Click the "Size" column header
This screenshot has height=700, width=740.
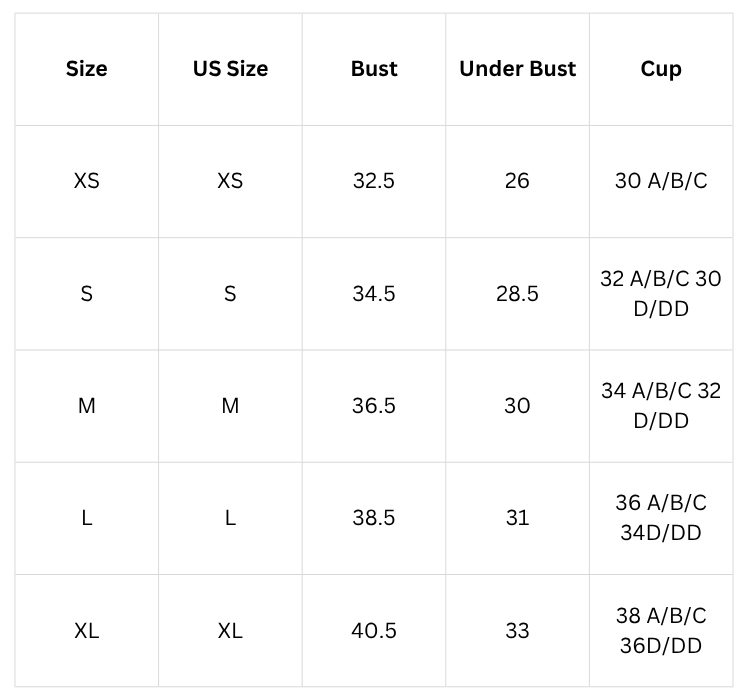point(87,69)
